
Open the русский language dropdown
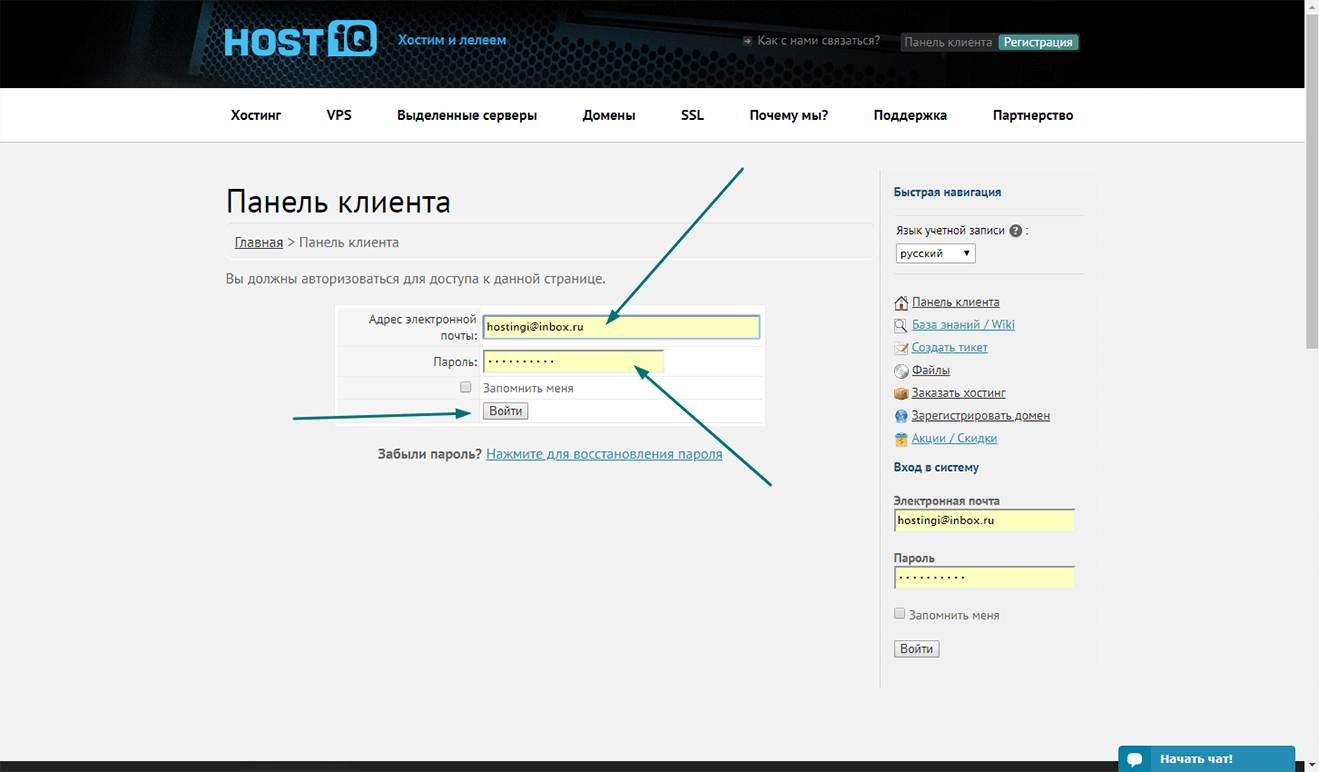pos(936,254)
